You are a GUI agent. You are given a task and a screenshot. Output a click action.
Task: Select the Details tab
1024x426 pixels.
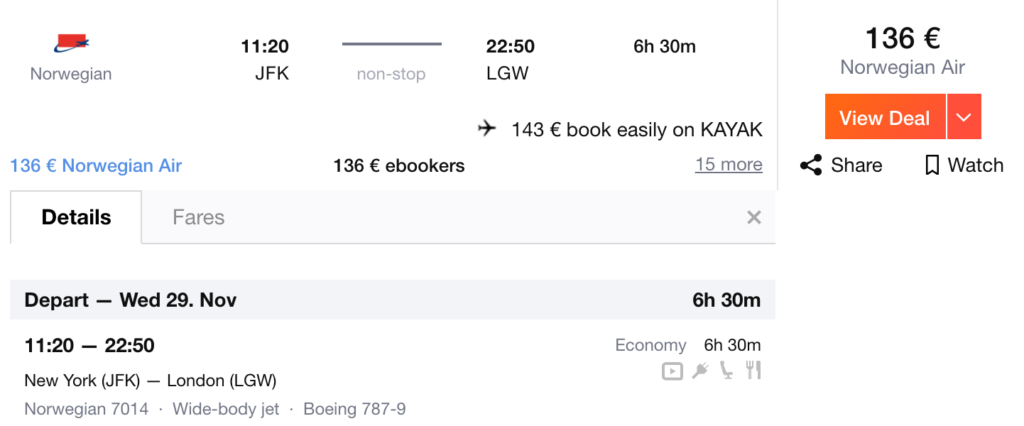click(x=76, y=217)
